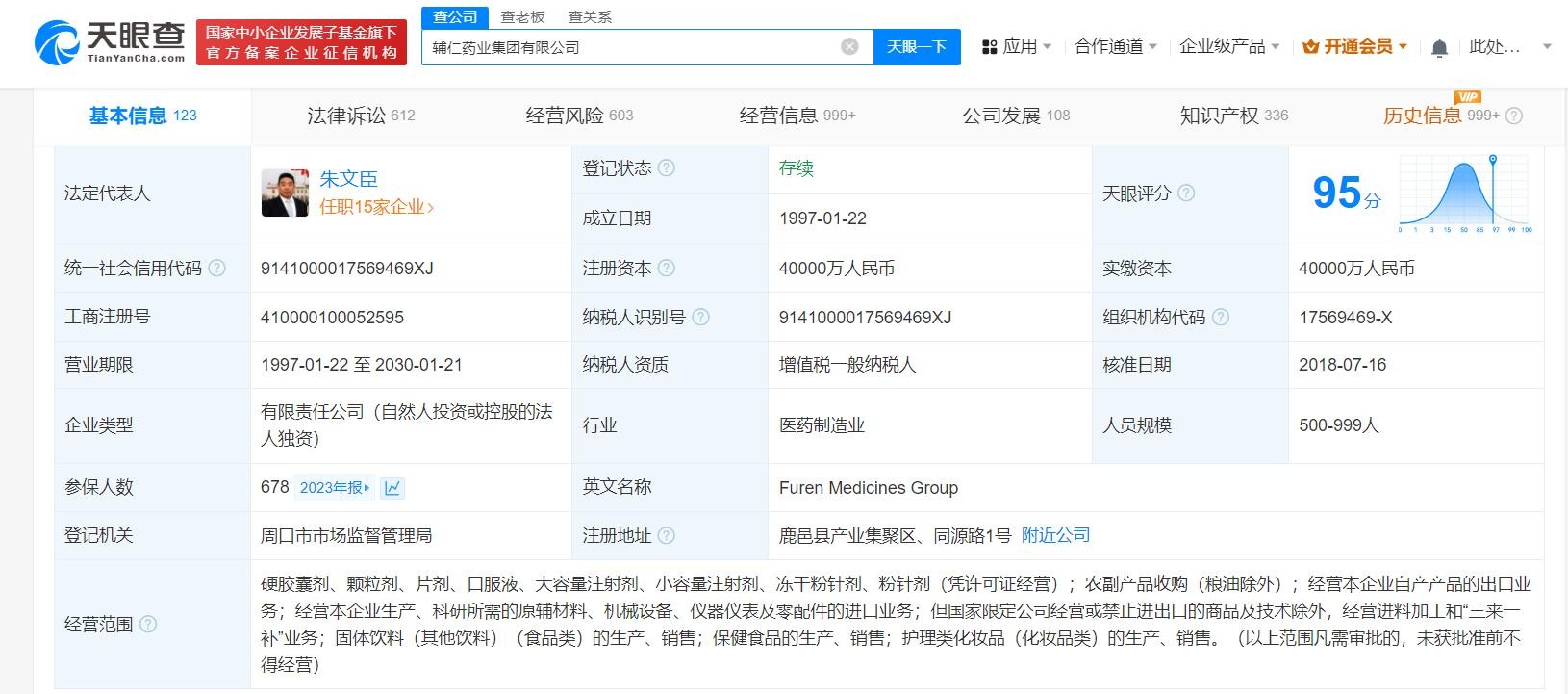The image size is (1568, 694).
Task: Open the 参保人数 trend chart icon
Action: pyautogui.click(x=392, y=488)
